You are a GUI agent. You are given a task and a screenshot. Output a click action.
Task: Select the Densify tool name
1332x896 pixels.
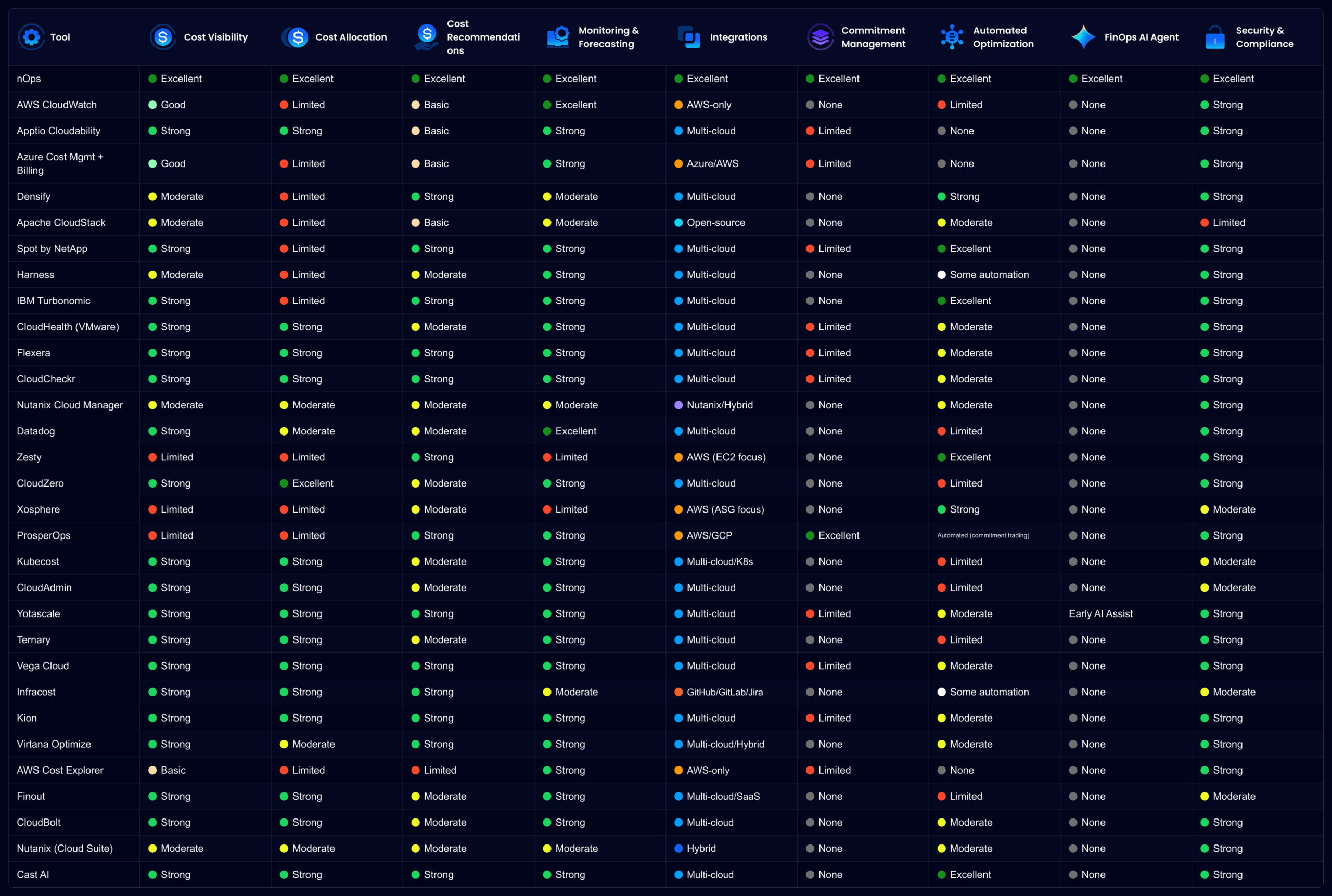33,197
